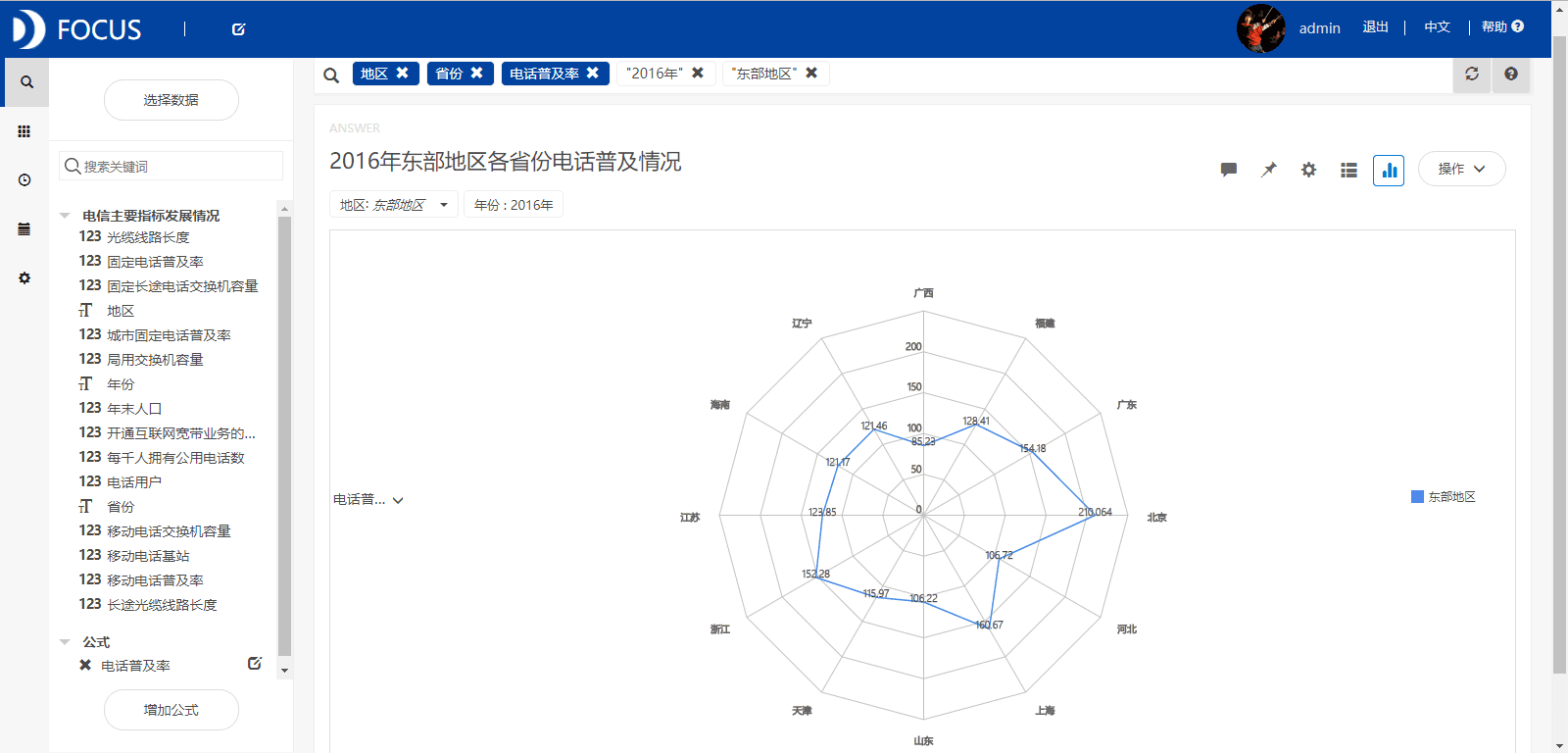The image size is (1568, 753).
Task: Select the 长途光缆线路长度 column
Action: click(162, 605)
